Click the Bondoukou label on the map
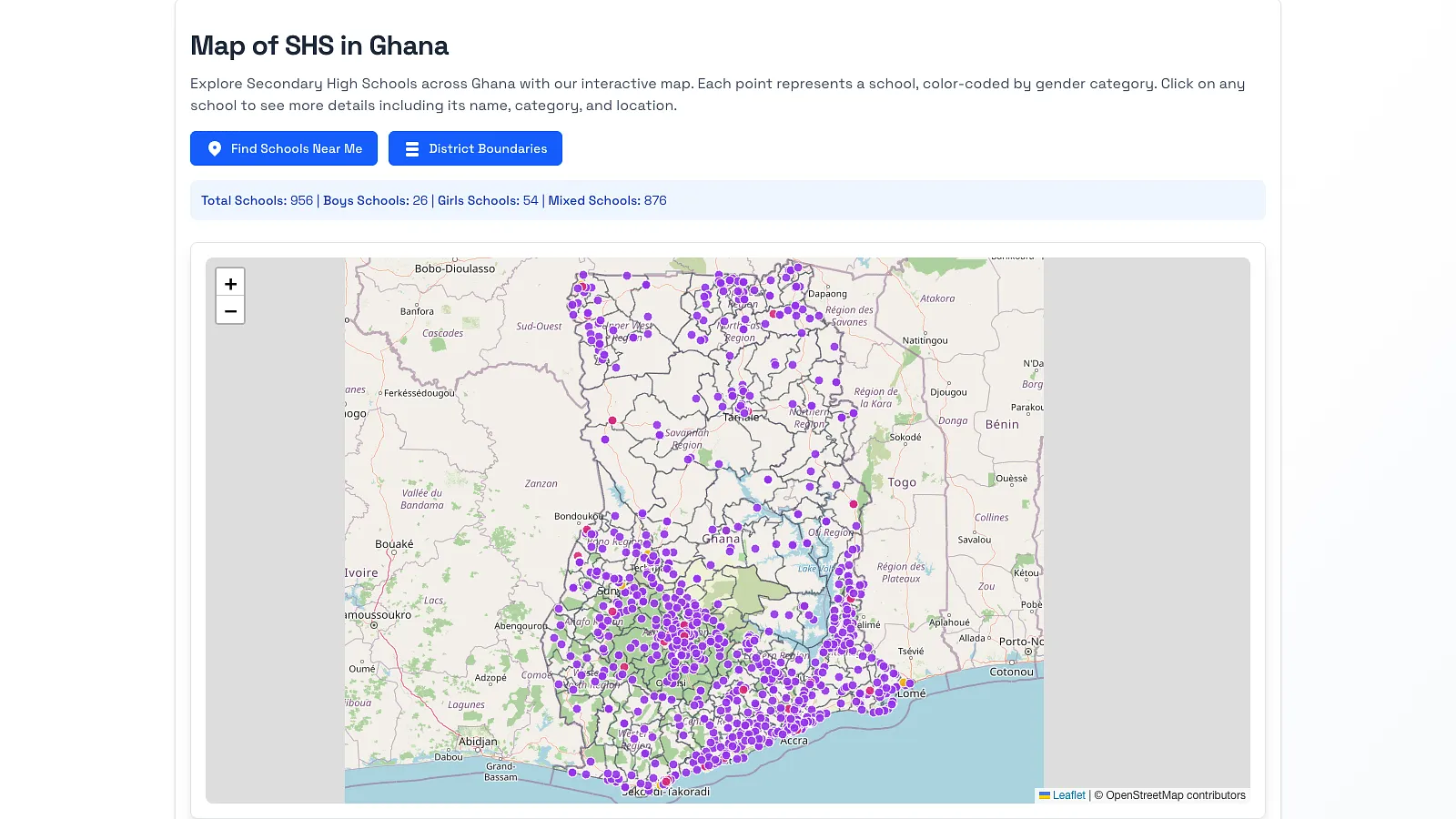 [x=579, y=516]
